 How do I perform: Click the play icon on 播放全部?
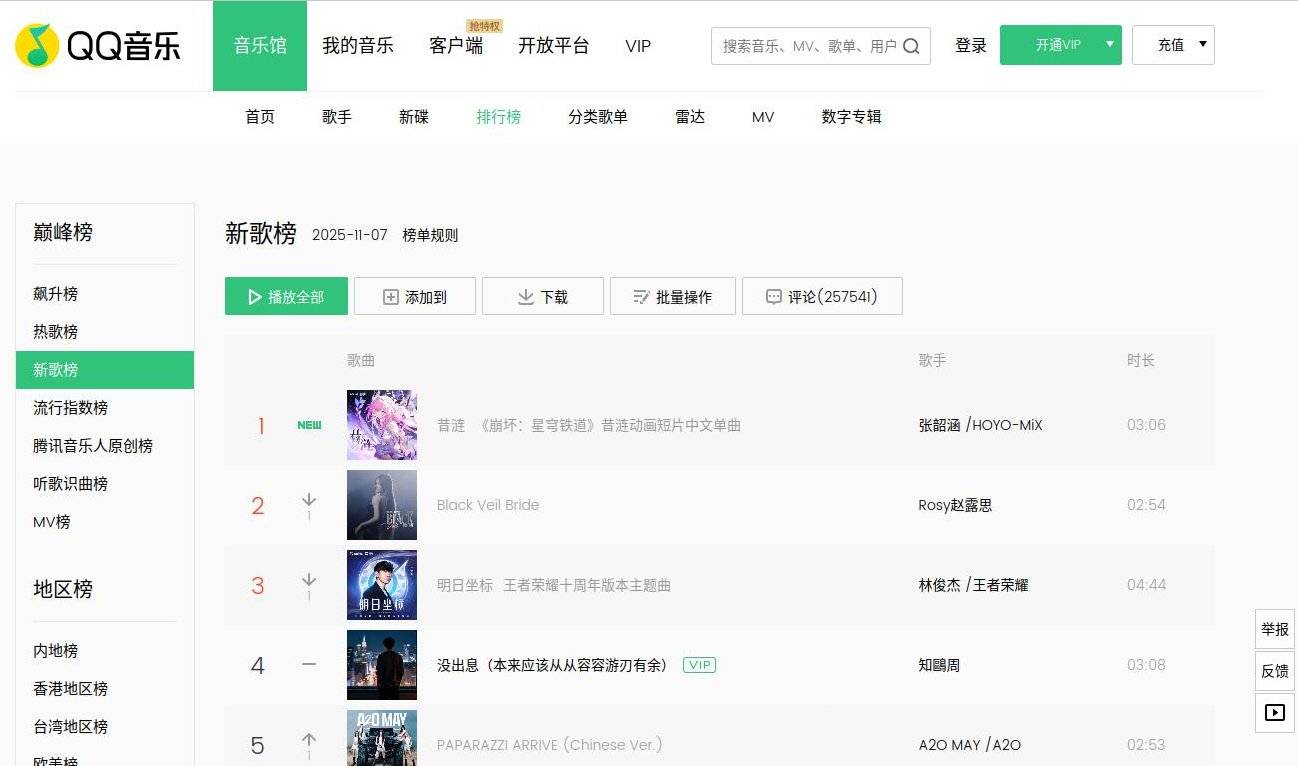point(255,297)
